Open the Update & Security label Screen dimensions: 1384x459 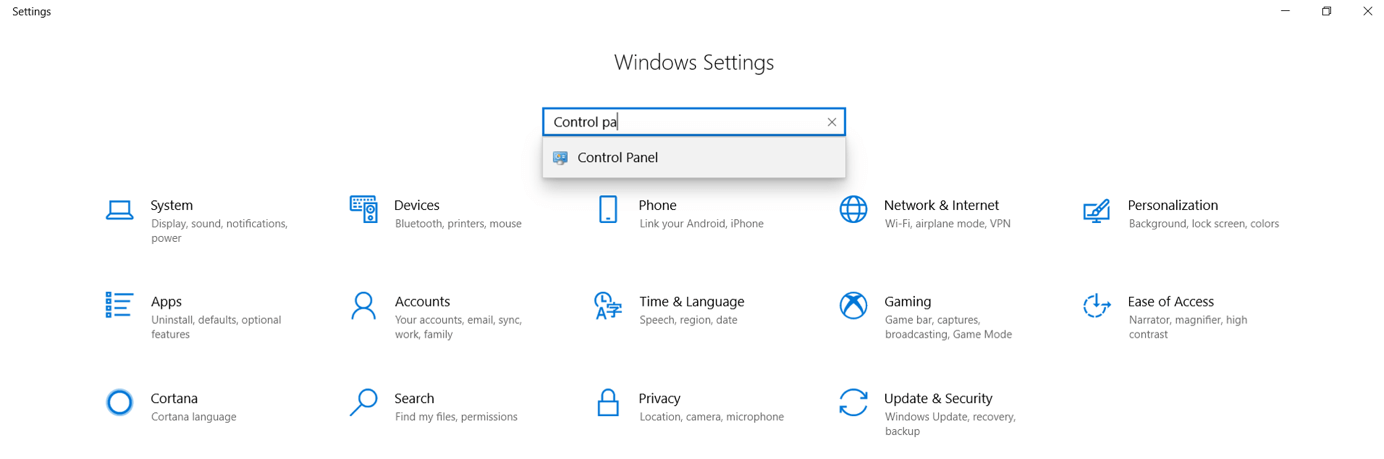[938, 398]
